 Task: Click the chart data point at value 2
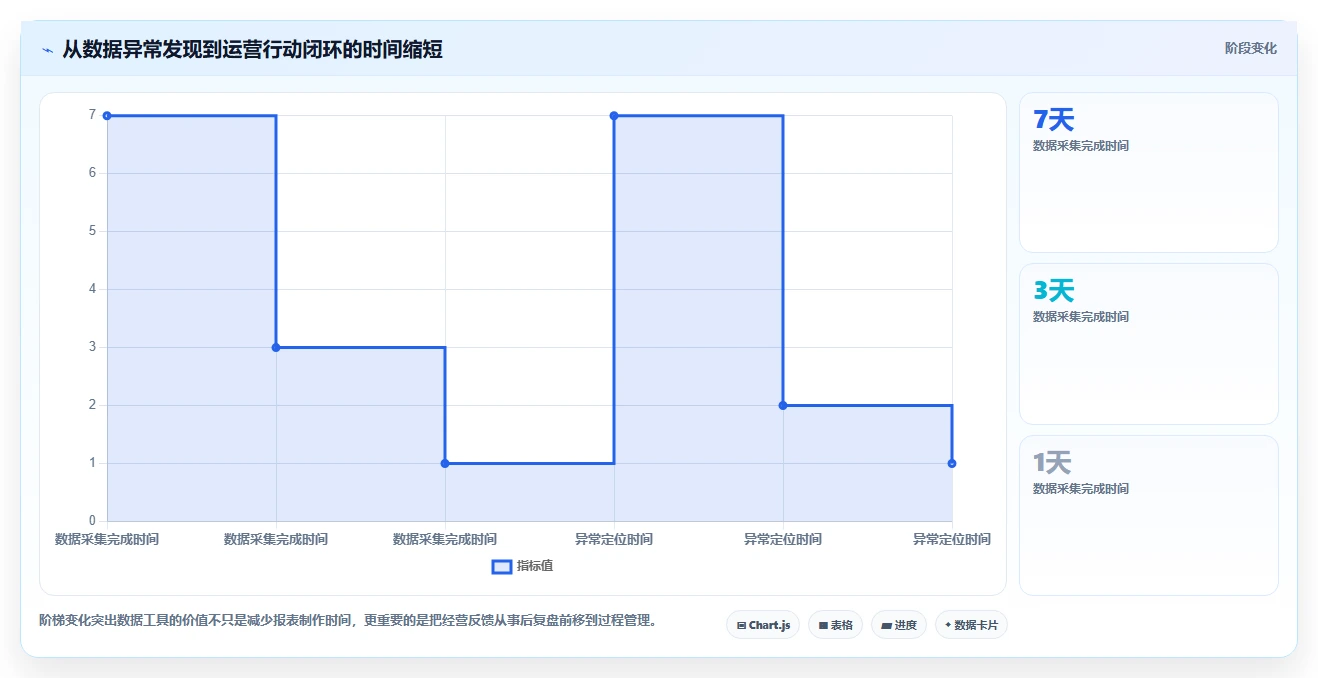click(x=783, y=405)
